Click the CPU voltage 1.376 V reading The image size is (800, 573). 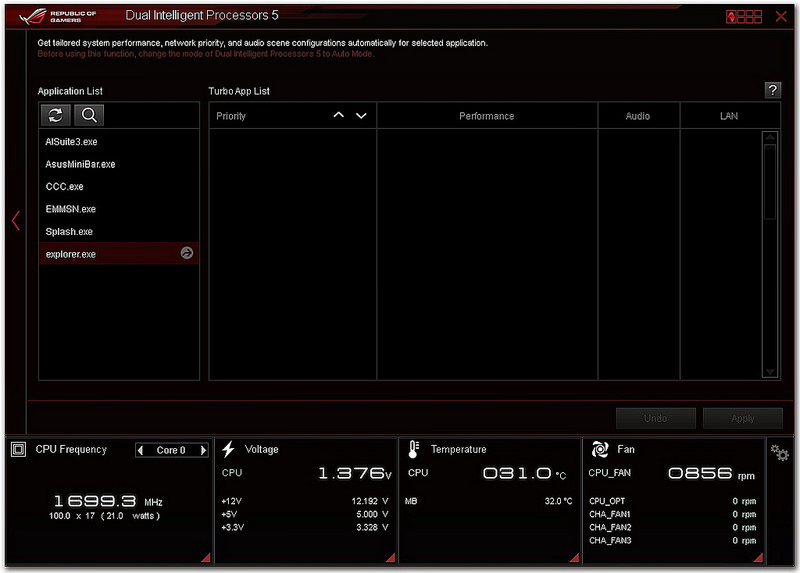[355, 474]
